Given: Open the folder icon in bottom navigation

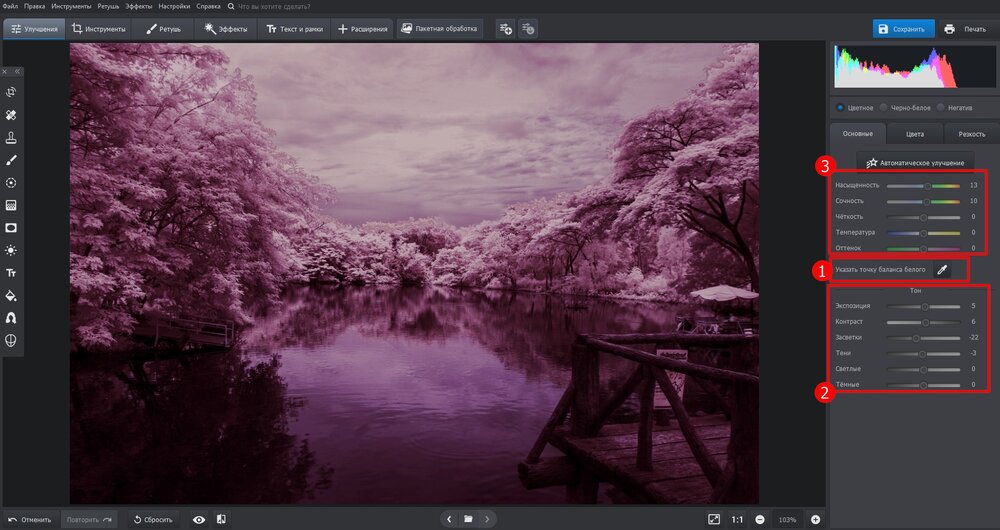Looking at the screenshot, I should click(467, 519).
